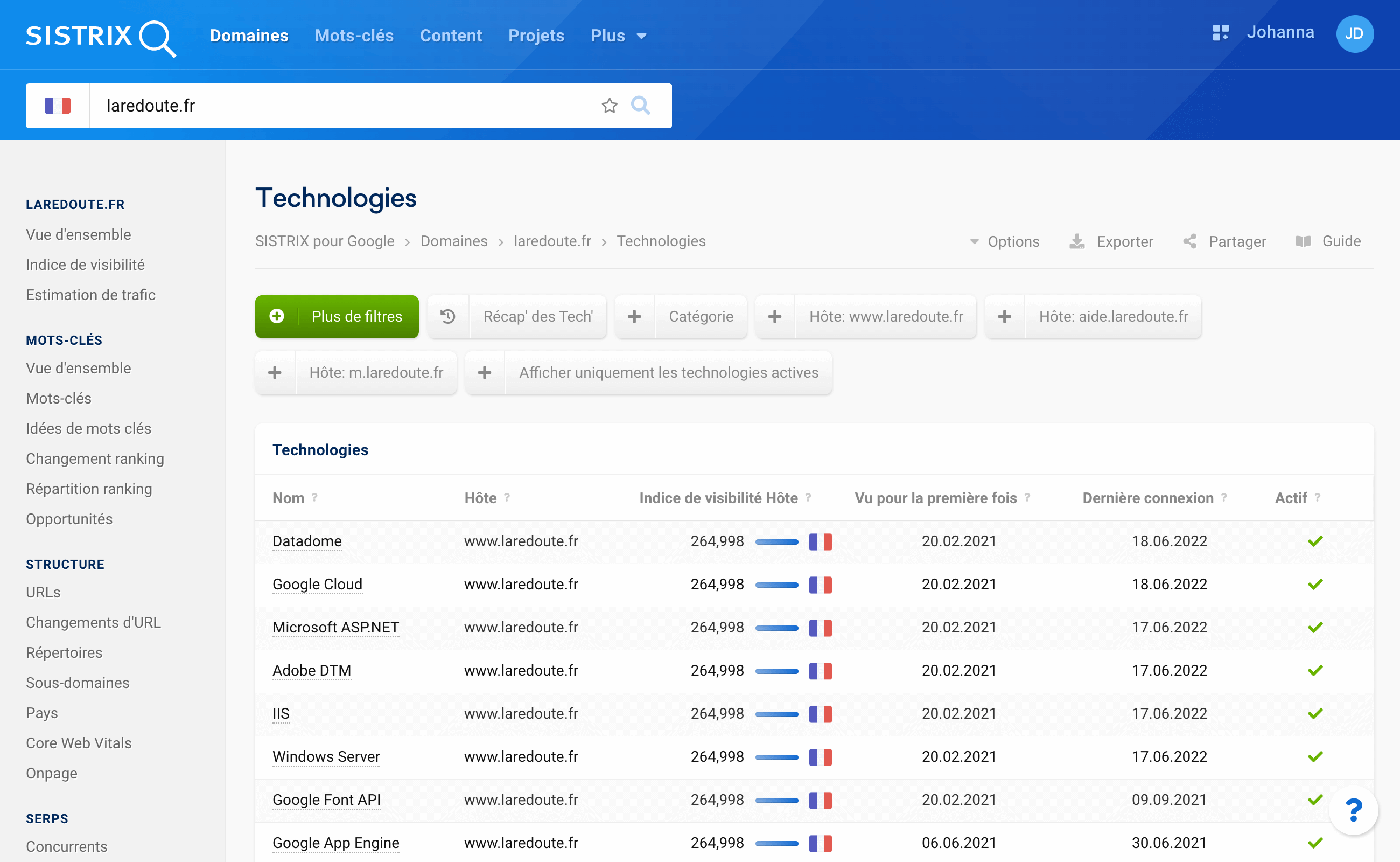Click the IIS technology link

281,714
